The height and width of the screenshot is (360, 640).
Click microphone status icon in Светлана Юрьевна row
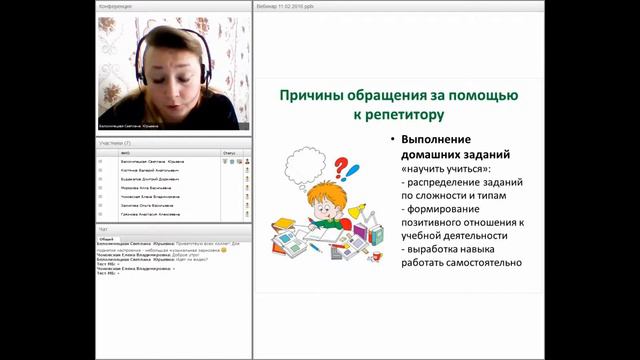coord(225,162)
